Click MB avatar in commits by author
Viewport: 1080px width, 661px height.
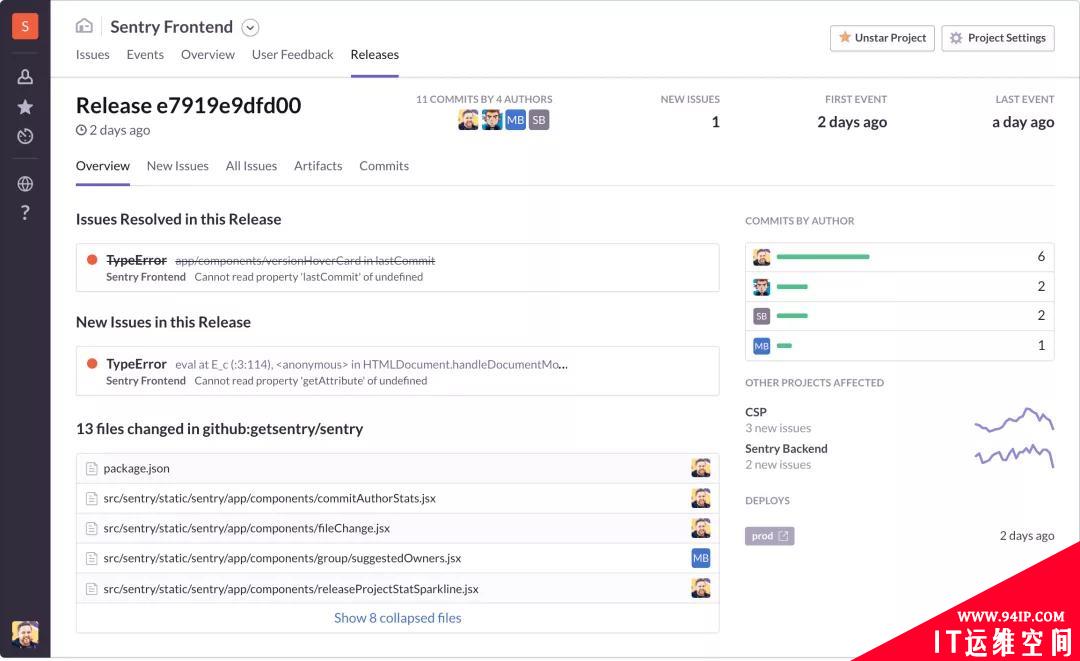(x=761, y=346)
